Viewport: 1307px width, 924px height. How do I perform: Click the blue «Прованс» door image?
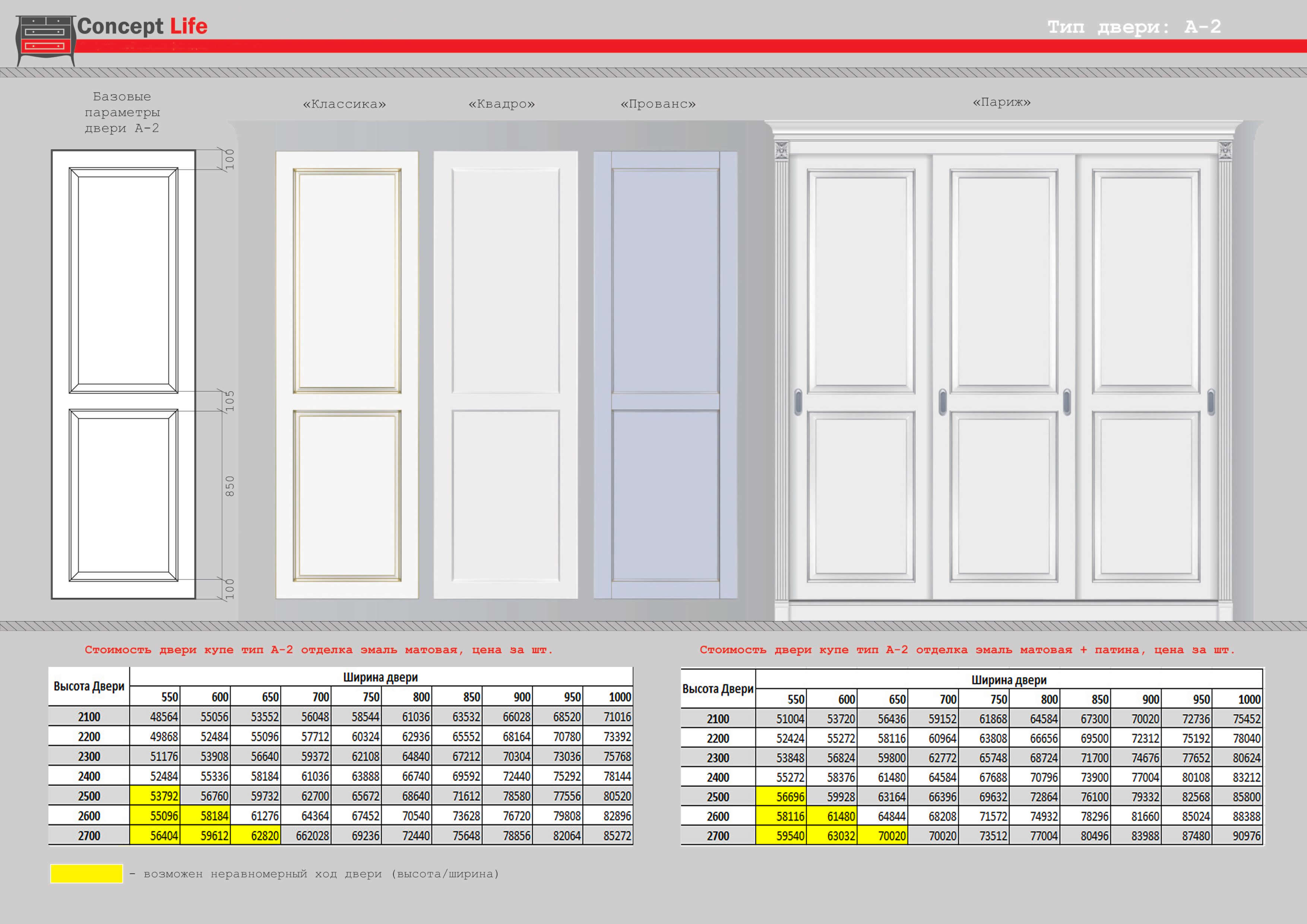(665, 374)
